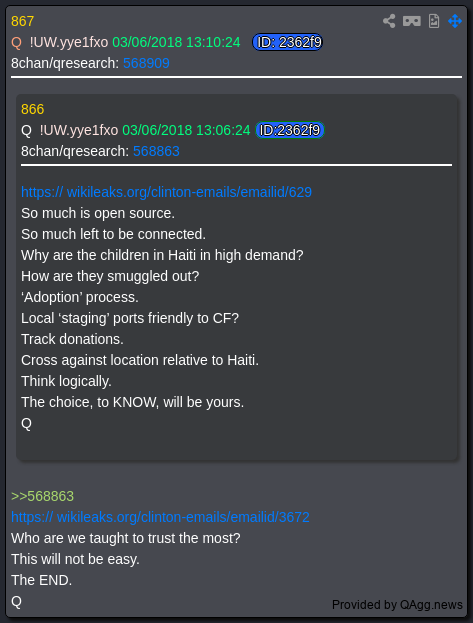Open the 568863 qresearch post link

click(x=156, y=151)
